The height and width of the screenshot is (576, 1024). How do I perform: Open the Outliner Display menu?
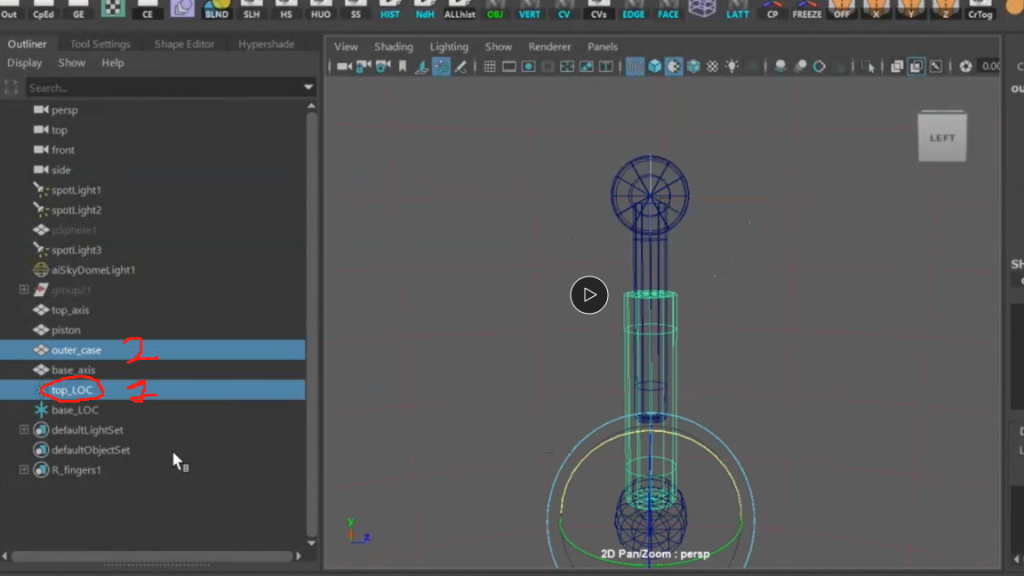[x=24, y=63]
